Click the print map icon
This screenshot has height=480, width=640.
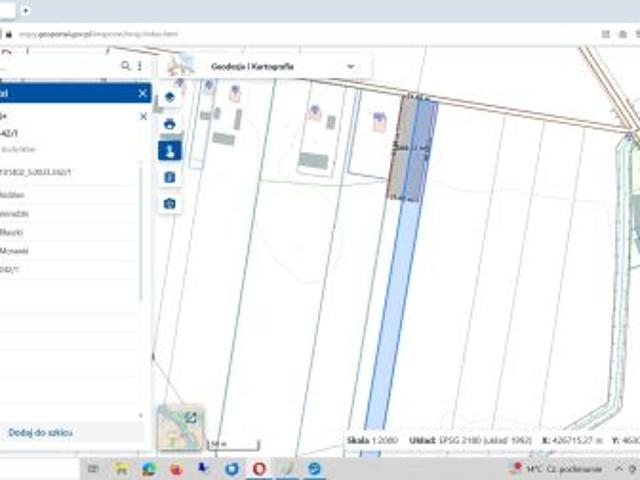[169, 124]
